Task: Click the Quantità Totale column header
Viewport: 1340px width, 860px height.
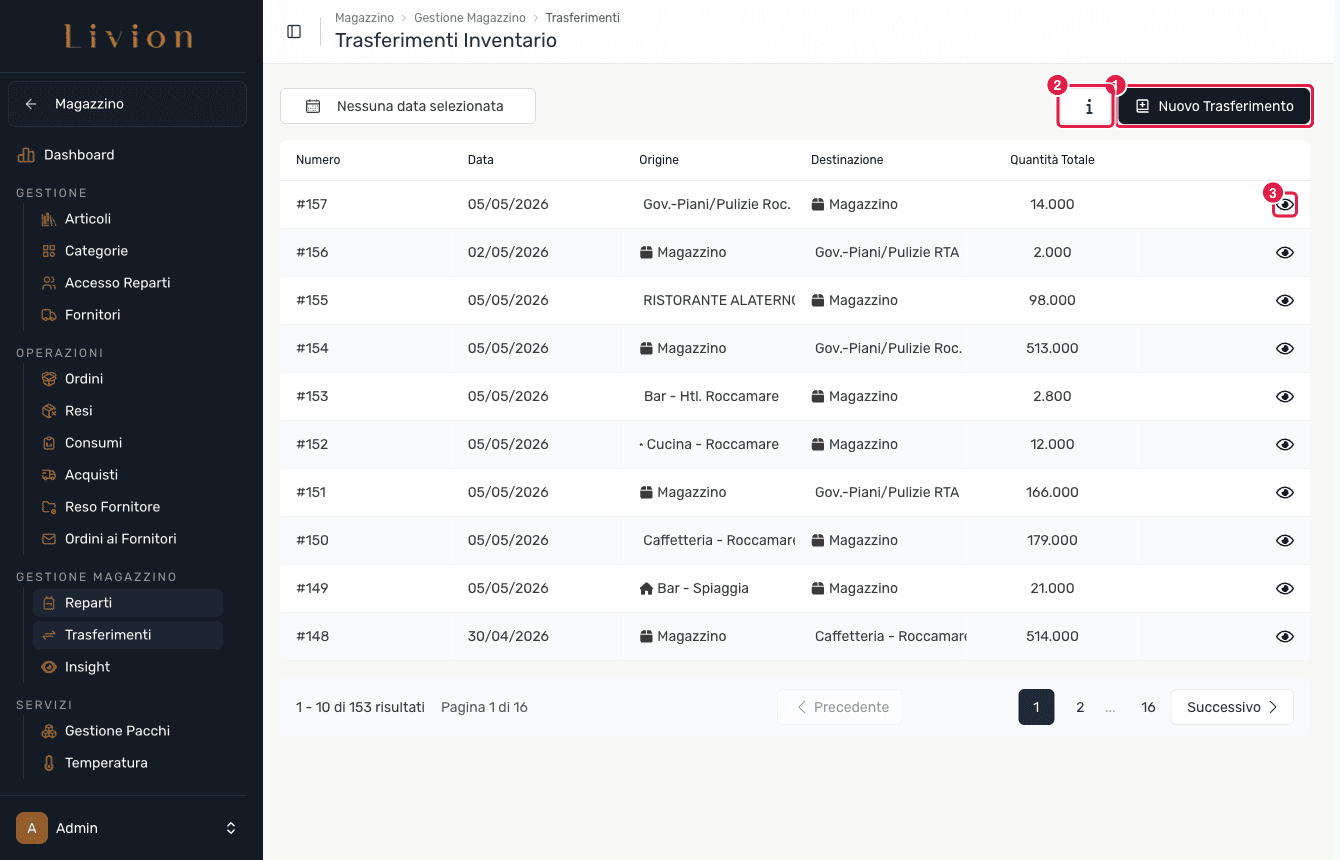Action: click(1052, 160)
